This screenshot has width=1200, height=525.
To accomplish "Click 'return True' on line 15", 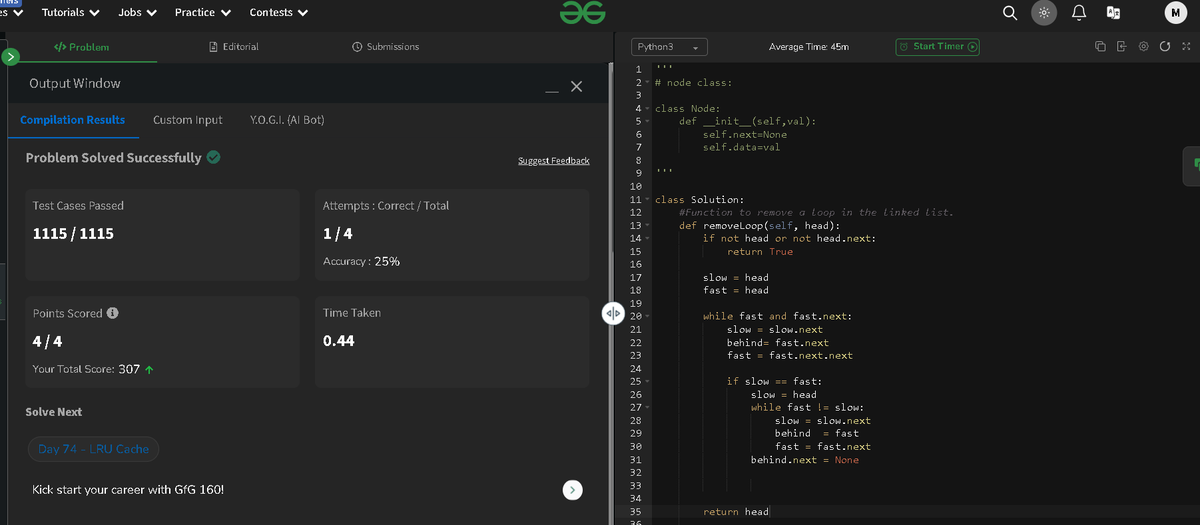I will [760, 252].
